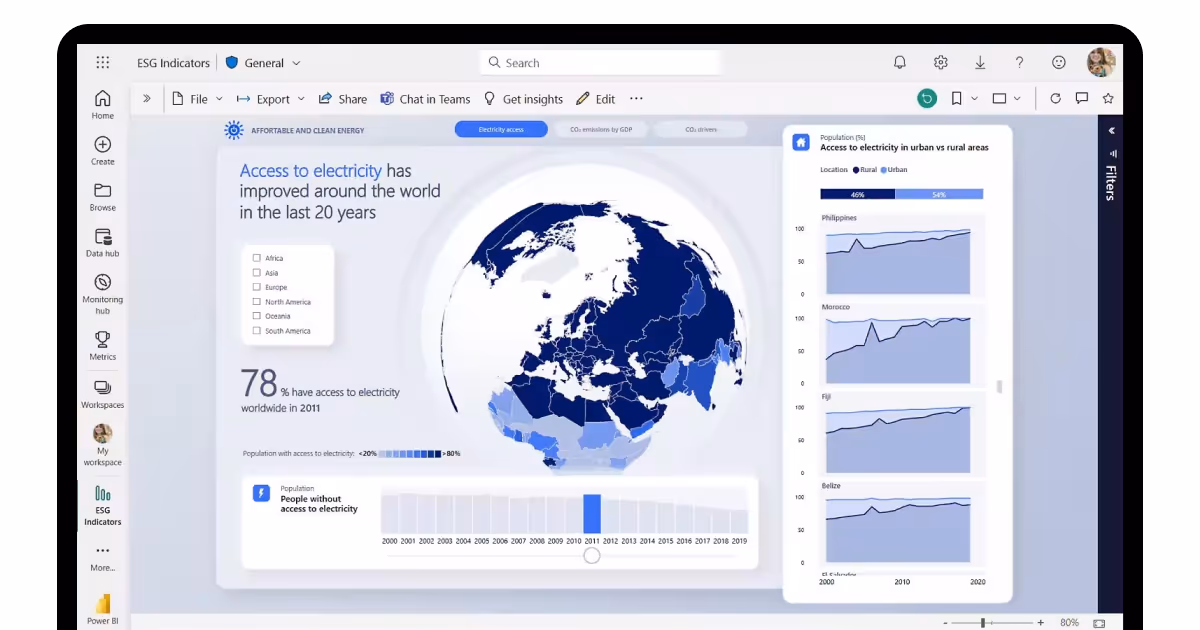Open the comments speech bubble icon
The image size is (1200, 630).
coord(1082,98)
